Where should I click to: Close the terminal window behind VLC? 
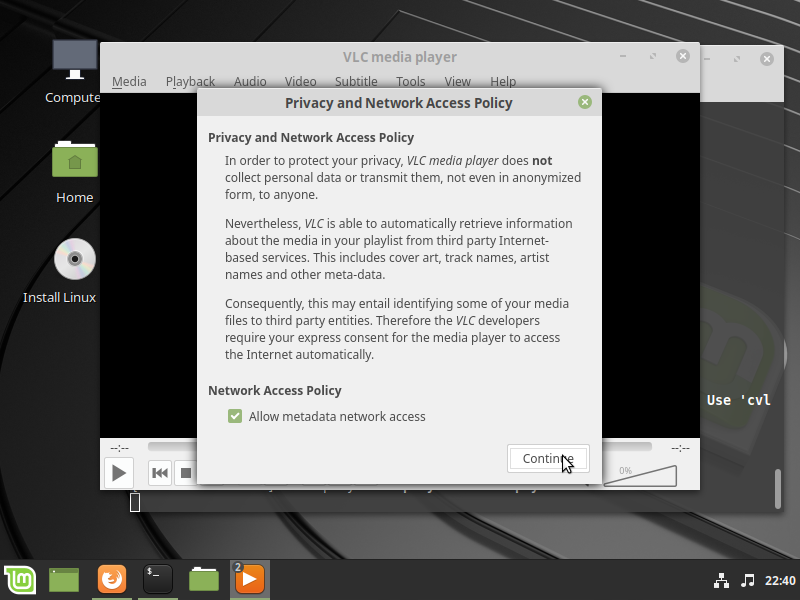click(x=766, y=59)
